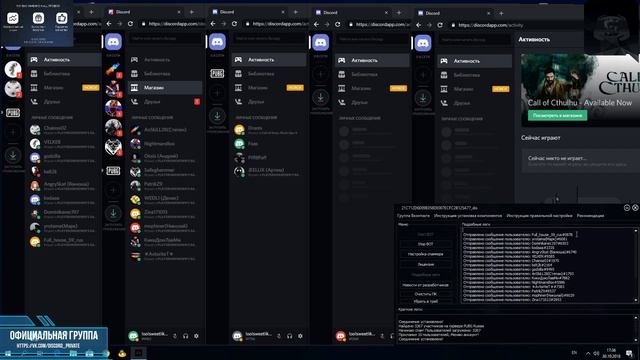Click the yellow app icon on the taskbar
The height and width of the screenshot is (360, 640).
(122, 353)
